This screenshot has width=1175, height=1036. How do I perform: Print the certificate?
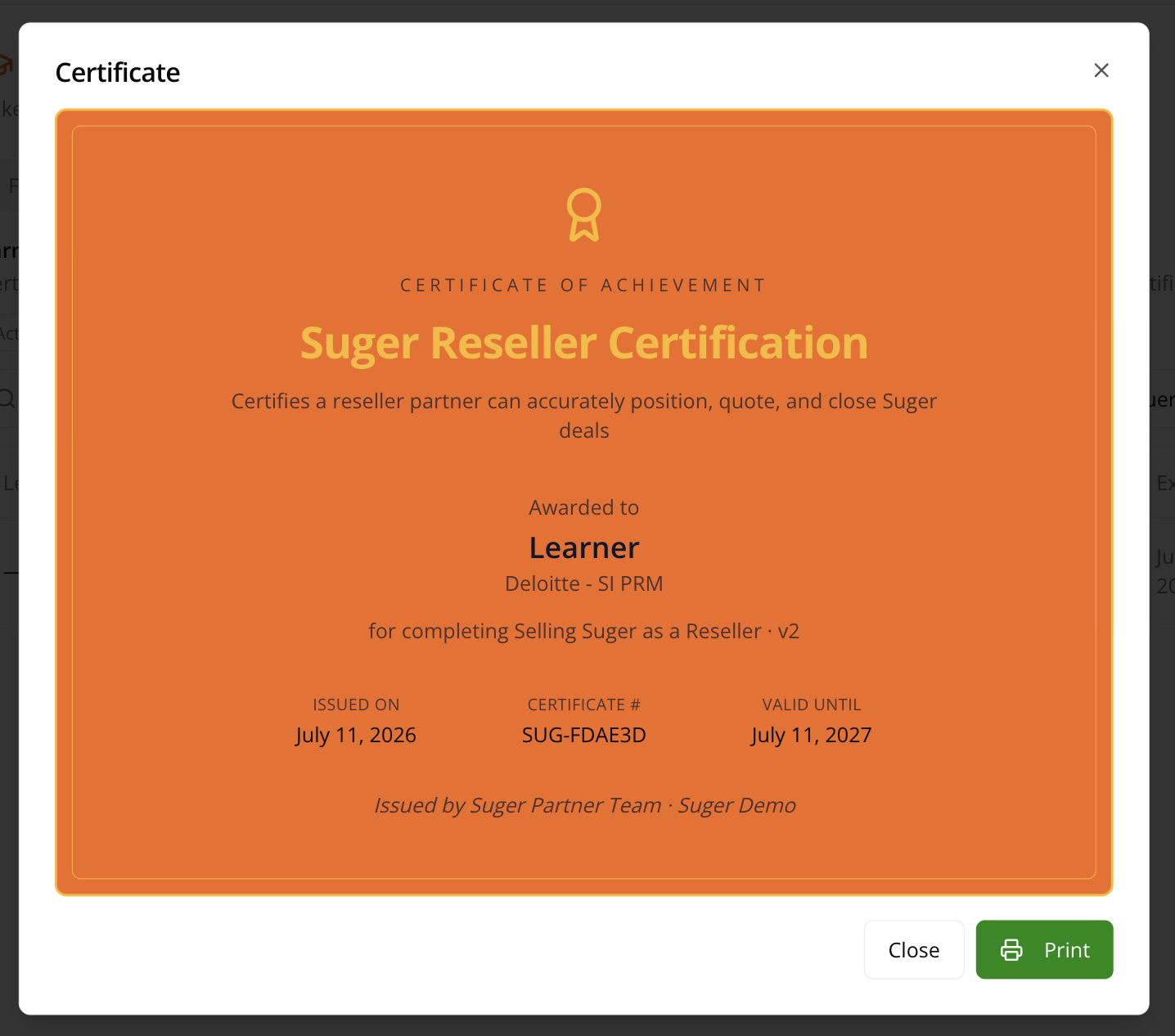click(x=1044, y=949)
